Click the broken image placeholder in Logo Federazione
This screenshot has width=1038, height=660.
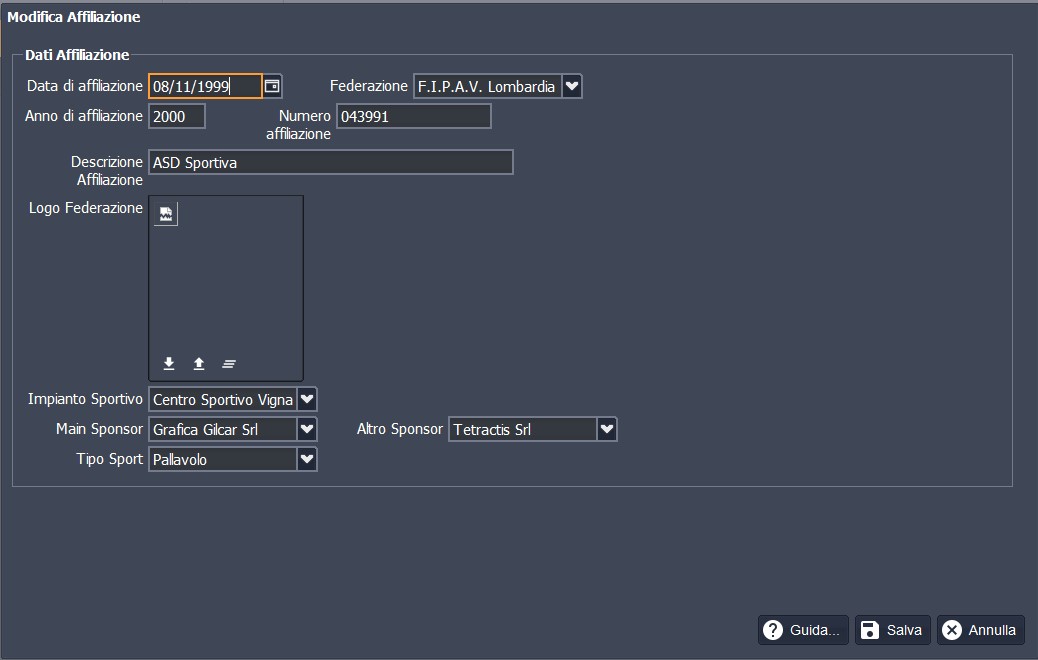[166, 214]
